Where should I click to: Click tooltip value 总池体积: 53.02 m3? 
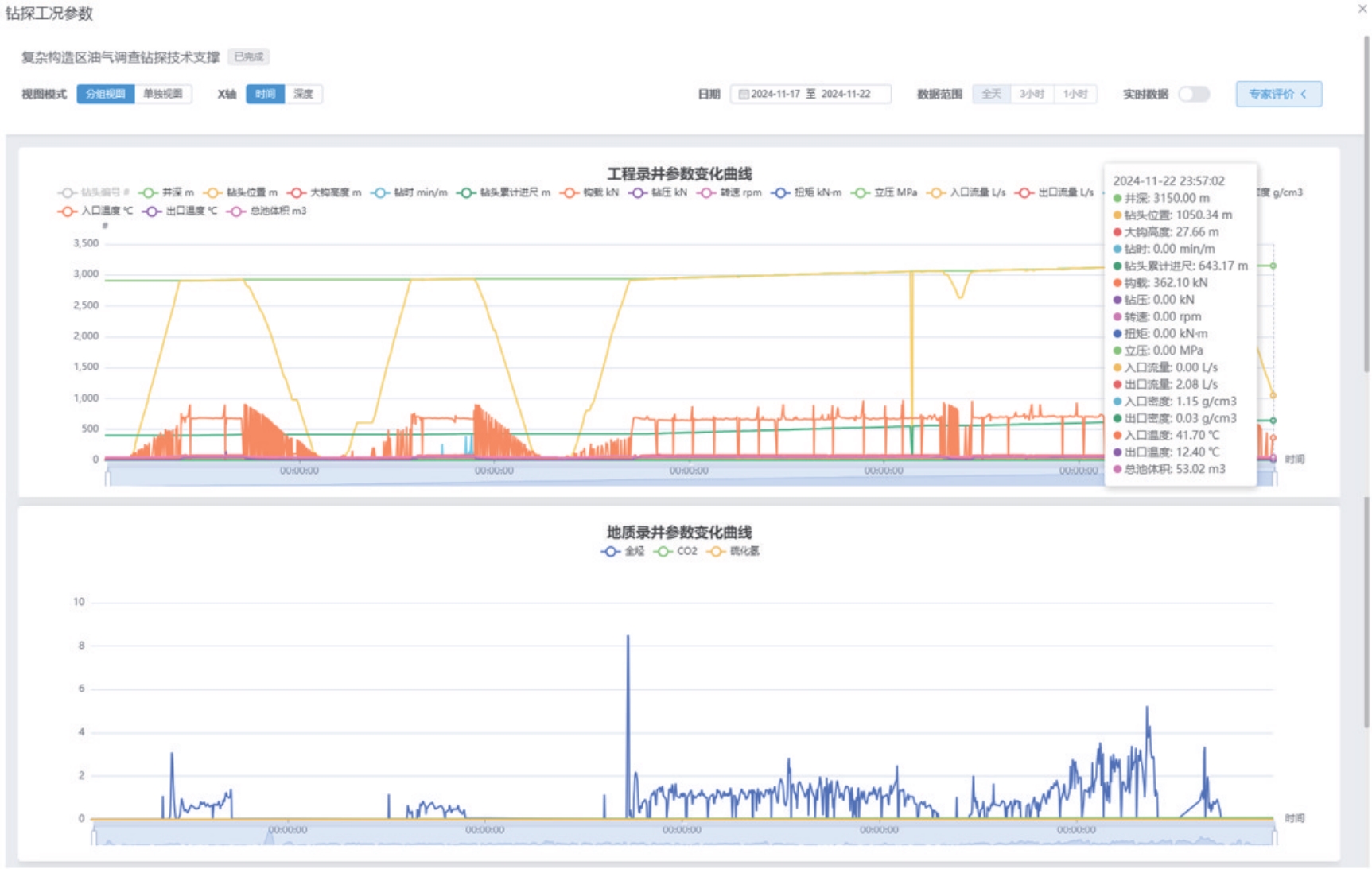[x=1174, y=469]
